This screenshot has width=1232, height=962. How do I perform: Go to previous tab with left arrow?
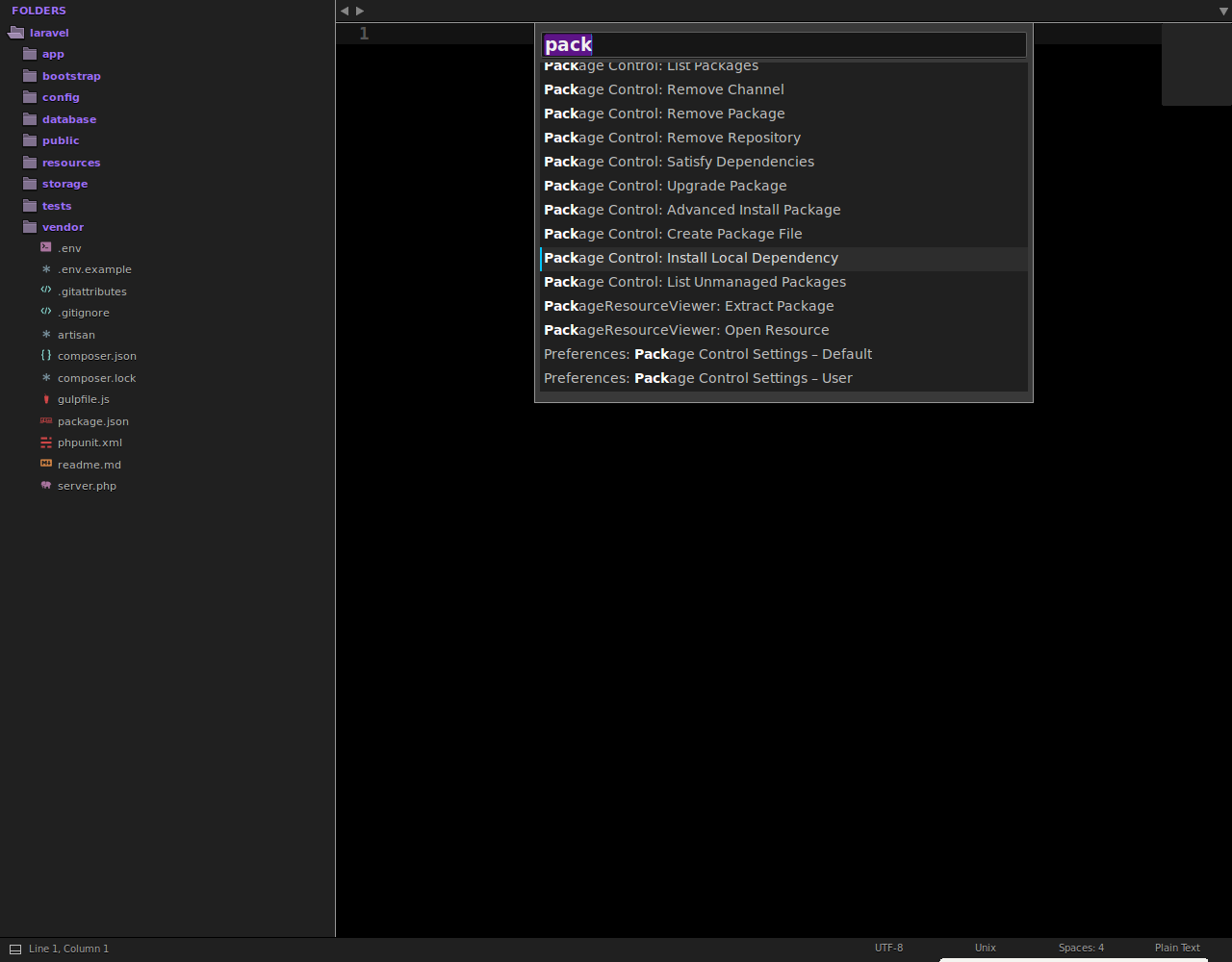pyautogui.click(x=345, y=11)
